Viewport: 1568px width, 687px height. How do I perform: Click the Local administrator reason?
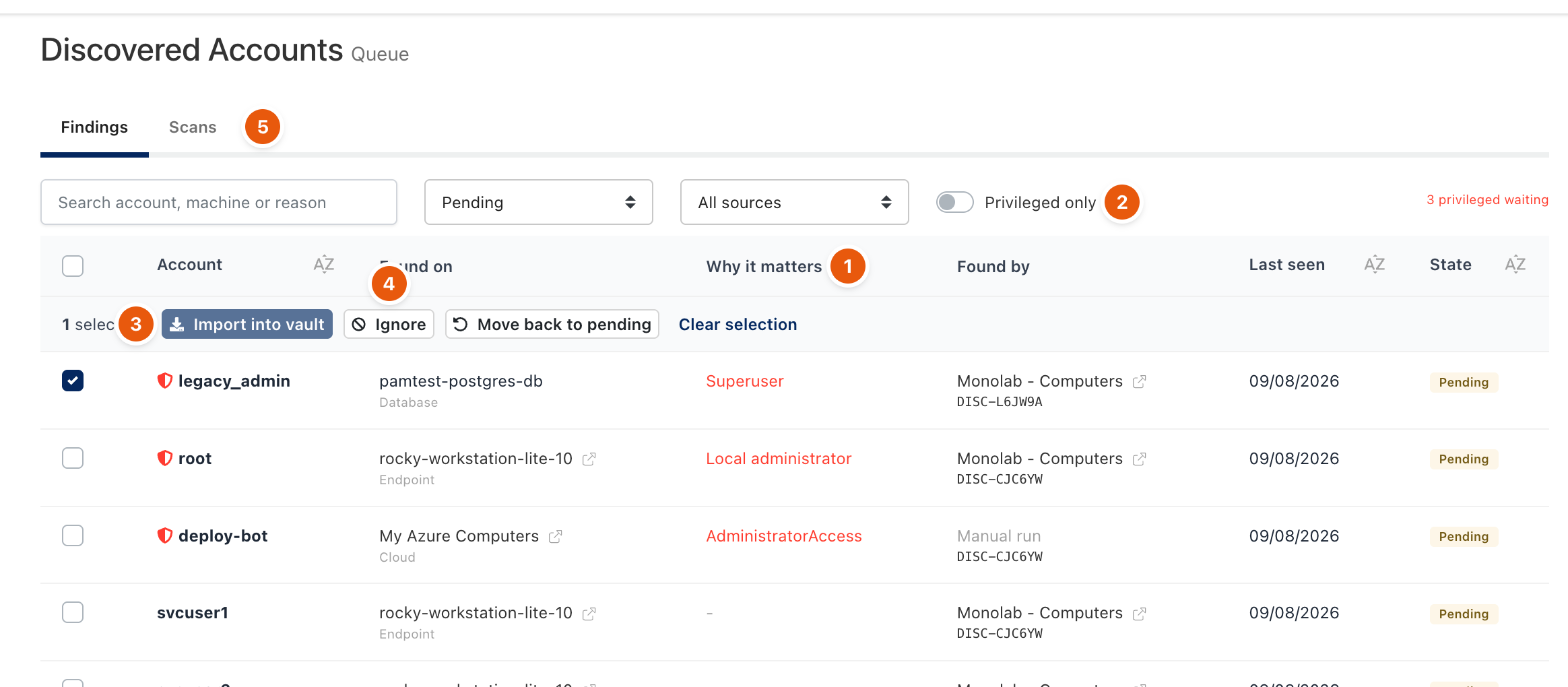pyautogui.click(x=779, y=458)
